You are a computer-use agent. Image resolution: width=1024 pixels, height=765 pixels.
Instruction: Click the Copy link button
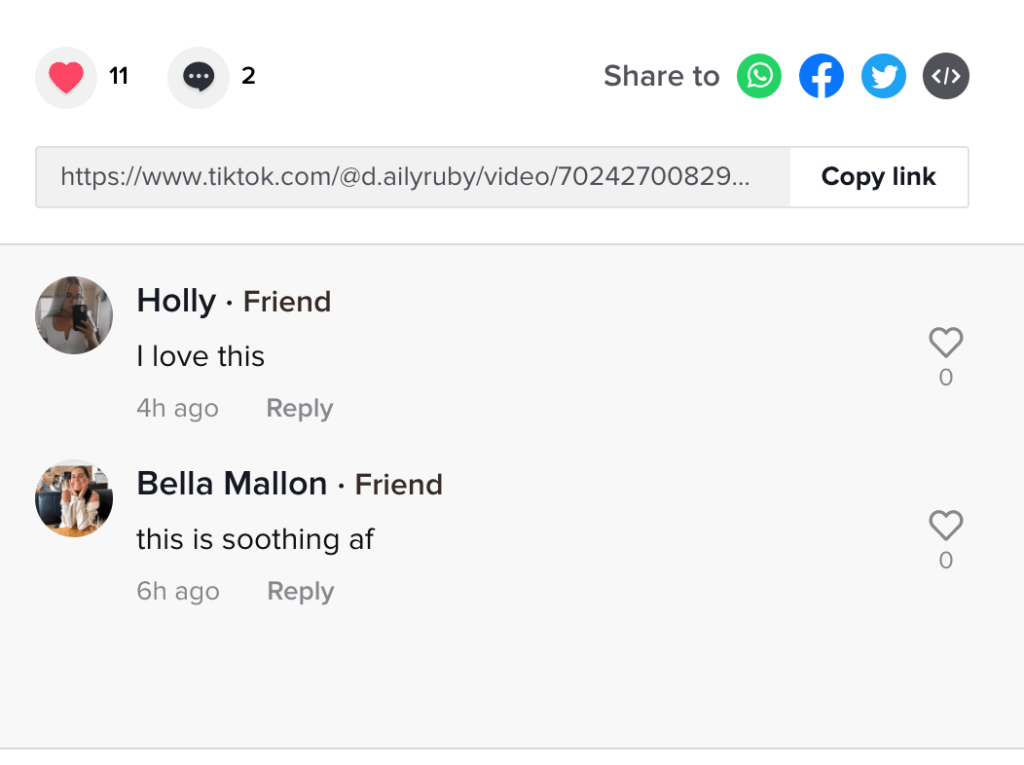(x=878, y=177)
